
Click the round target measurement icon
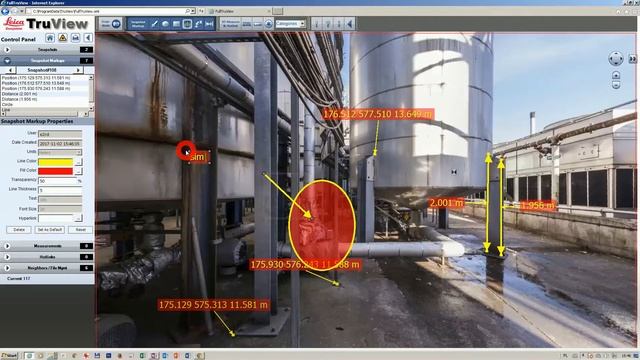coord(269,24)
